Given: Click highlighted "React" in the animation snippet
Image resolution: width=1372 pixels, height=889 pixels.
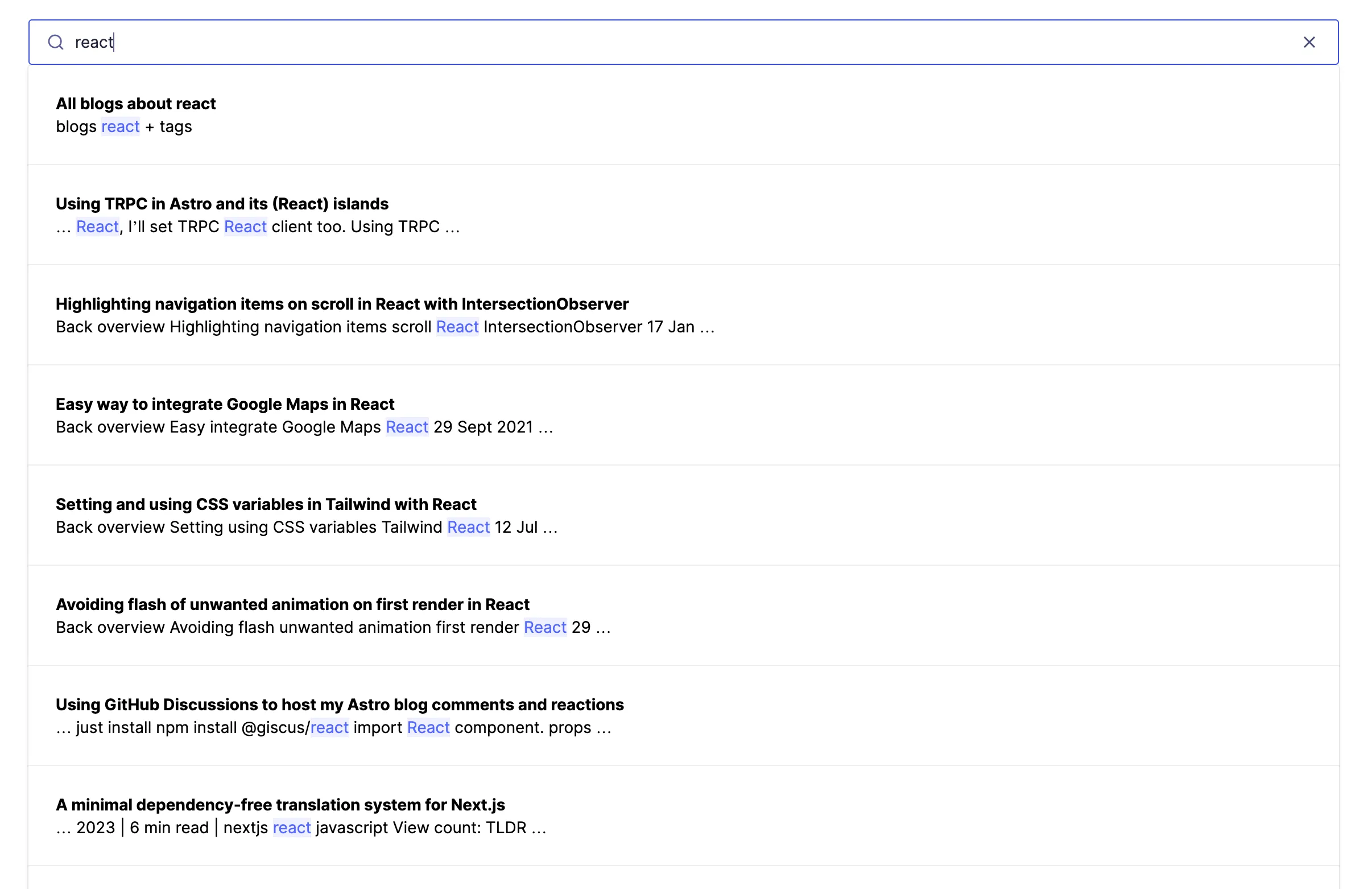Looking at the screenshot, I should (x=544, y=627).
